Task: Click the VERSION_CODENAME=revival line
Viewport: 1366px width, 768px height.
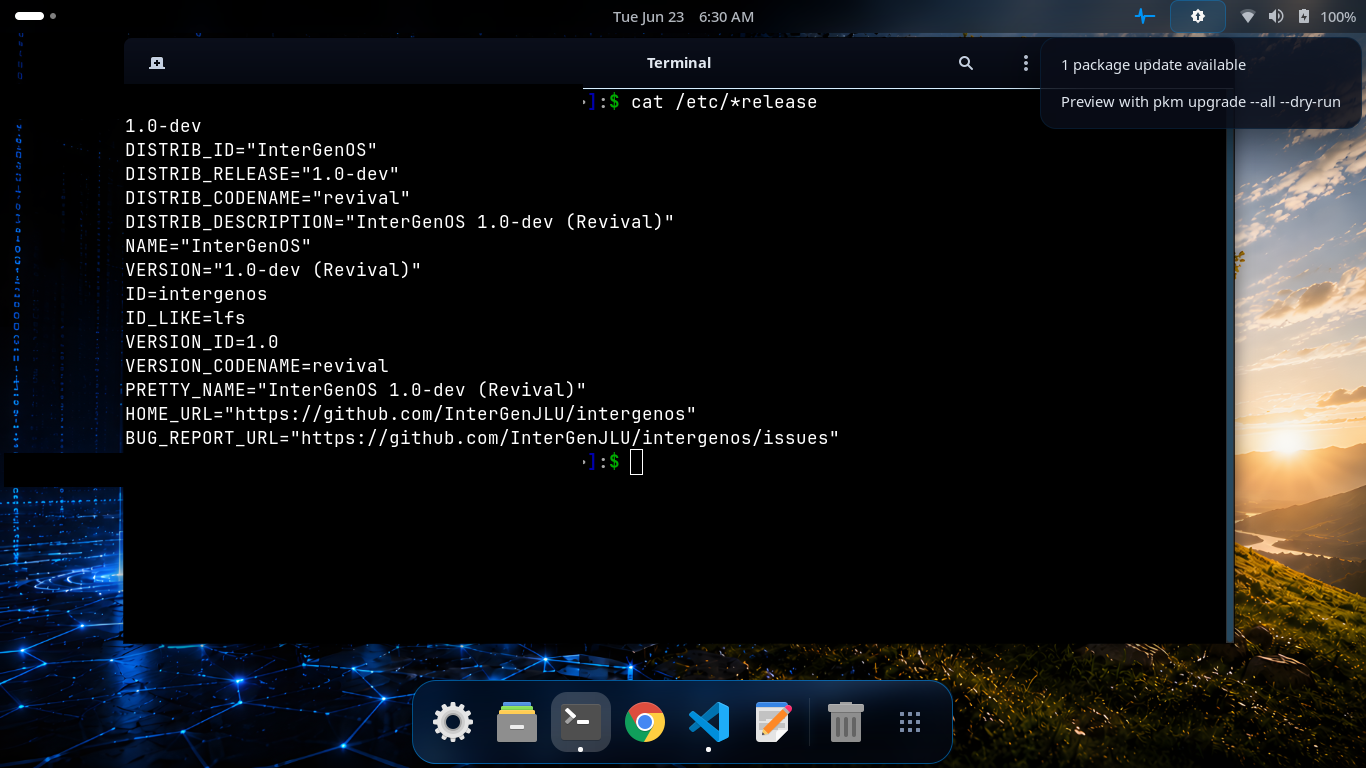Action: point(257,366)
